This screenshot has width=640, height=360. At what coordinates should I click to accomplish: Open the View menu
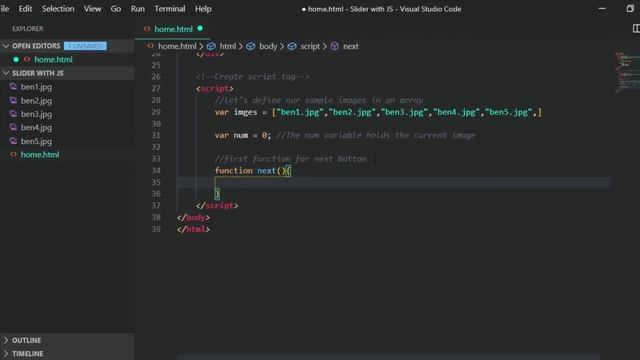92,9
